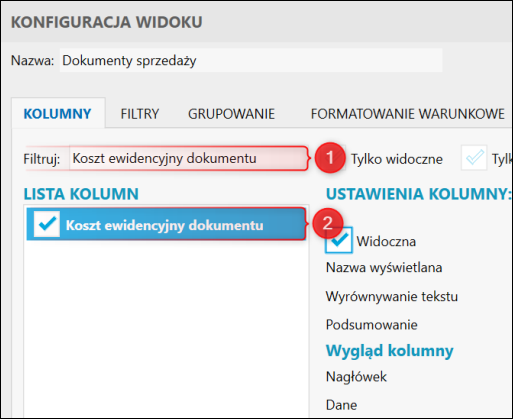Click the red marker number 1
The height and width of the screenshot is (419, 513).
coord(330,158)
